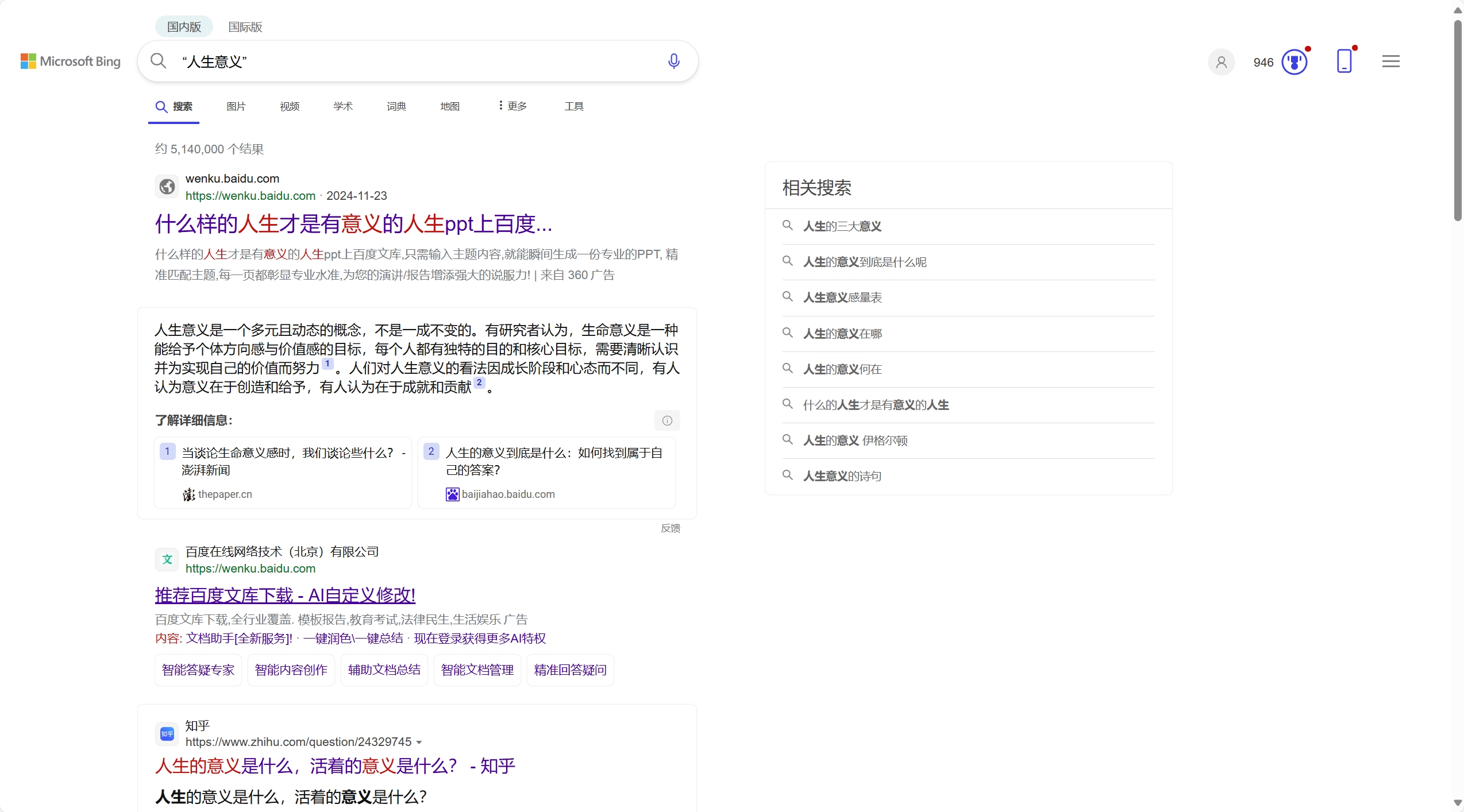Open 现在登录获得更多AI特权 sublink
The image size is (1464, 812).
480,639
